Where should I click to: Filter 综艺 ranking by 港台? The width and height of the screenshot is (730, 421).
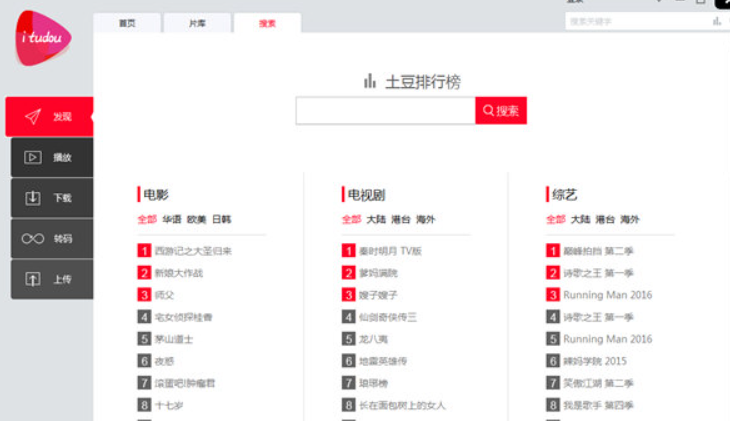[605, 219]
